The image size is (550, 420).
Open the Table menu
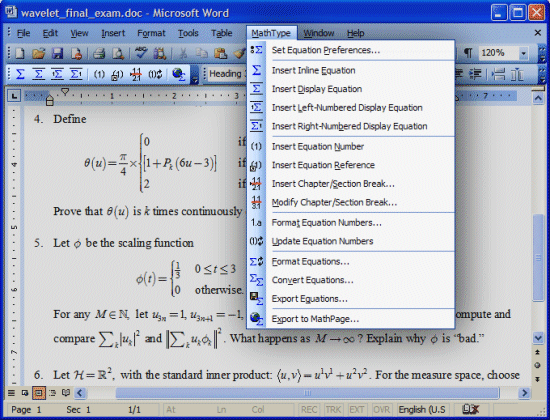click(x=222, y=33)
